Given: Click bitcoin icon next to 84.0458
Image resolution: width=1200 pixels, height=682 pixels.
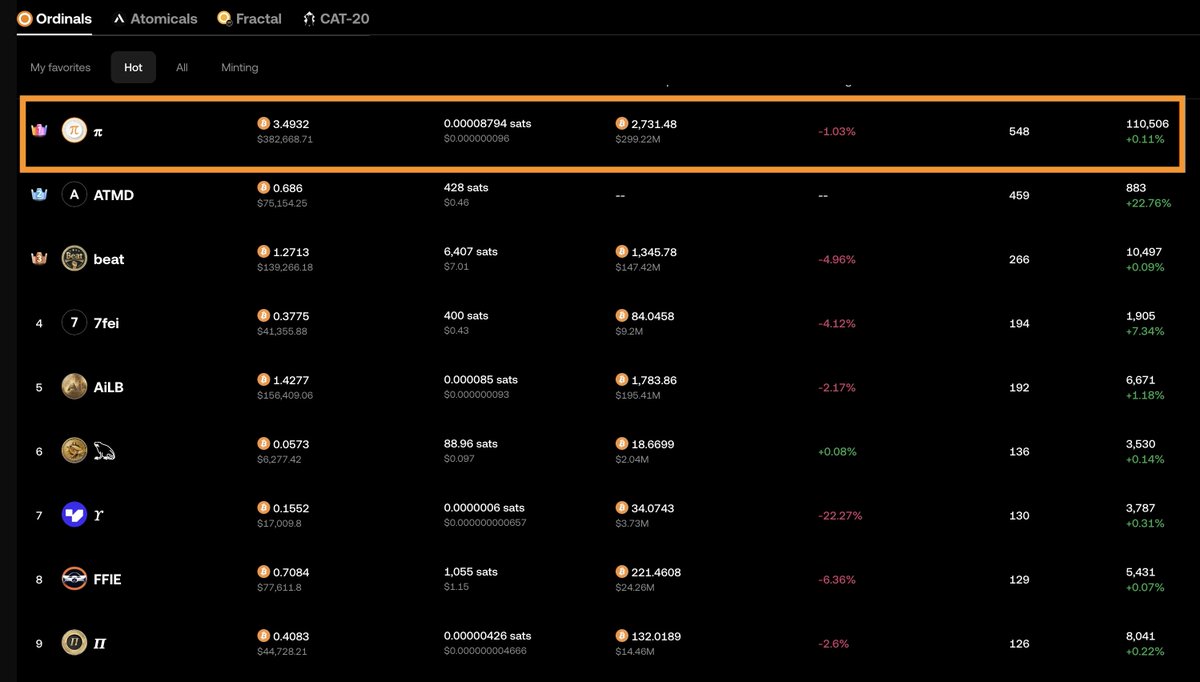Looking at the screenshot, I should [622, 316].
